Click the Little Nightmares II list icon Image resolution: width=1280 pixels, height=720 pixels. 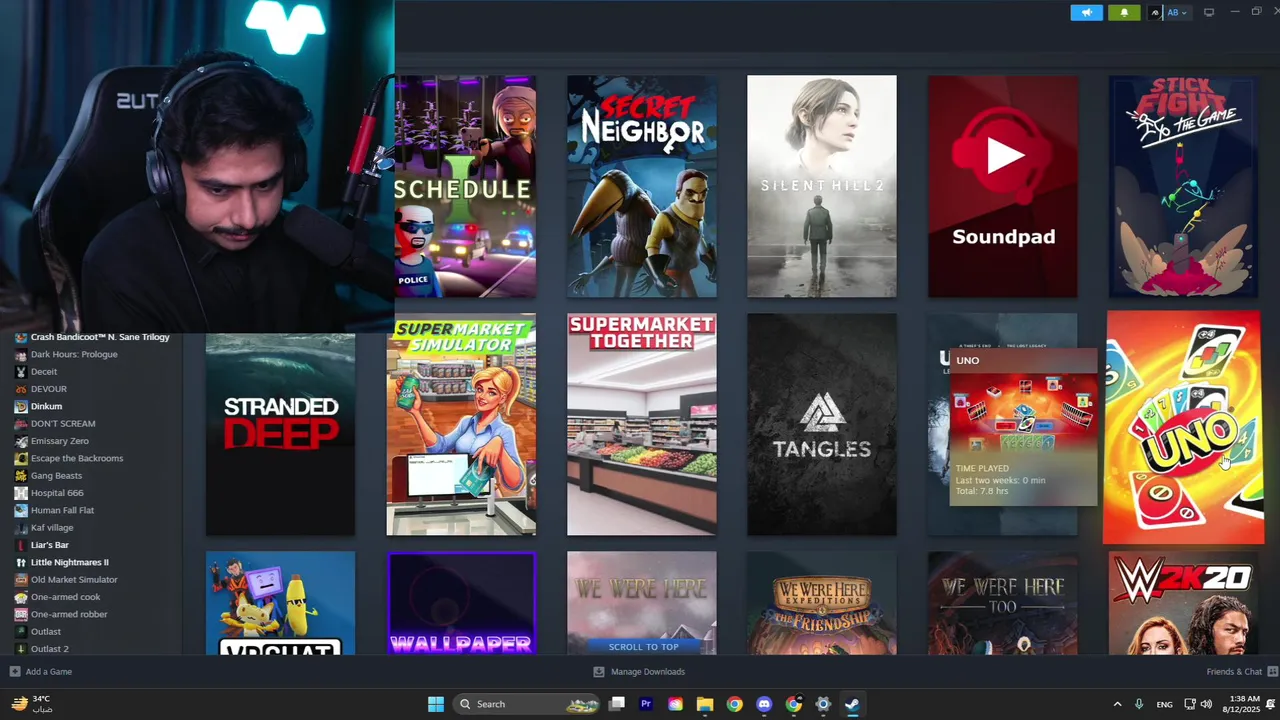pyautogui.click(x=20, y=562)
